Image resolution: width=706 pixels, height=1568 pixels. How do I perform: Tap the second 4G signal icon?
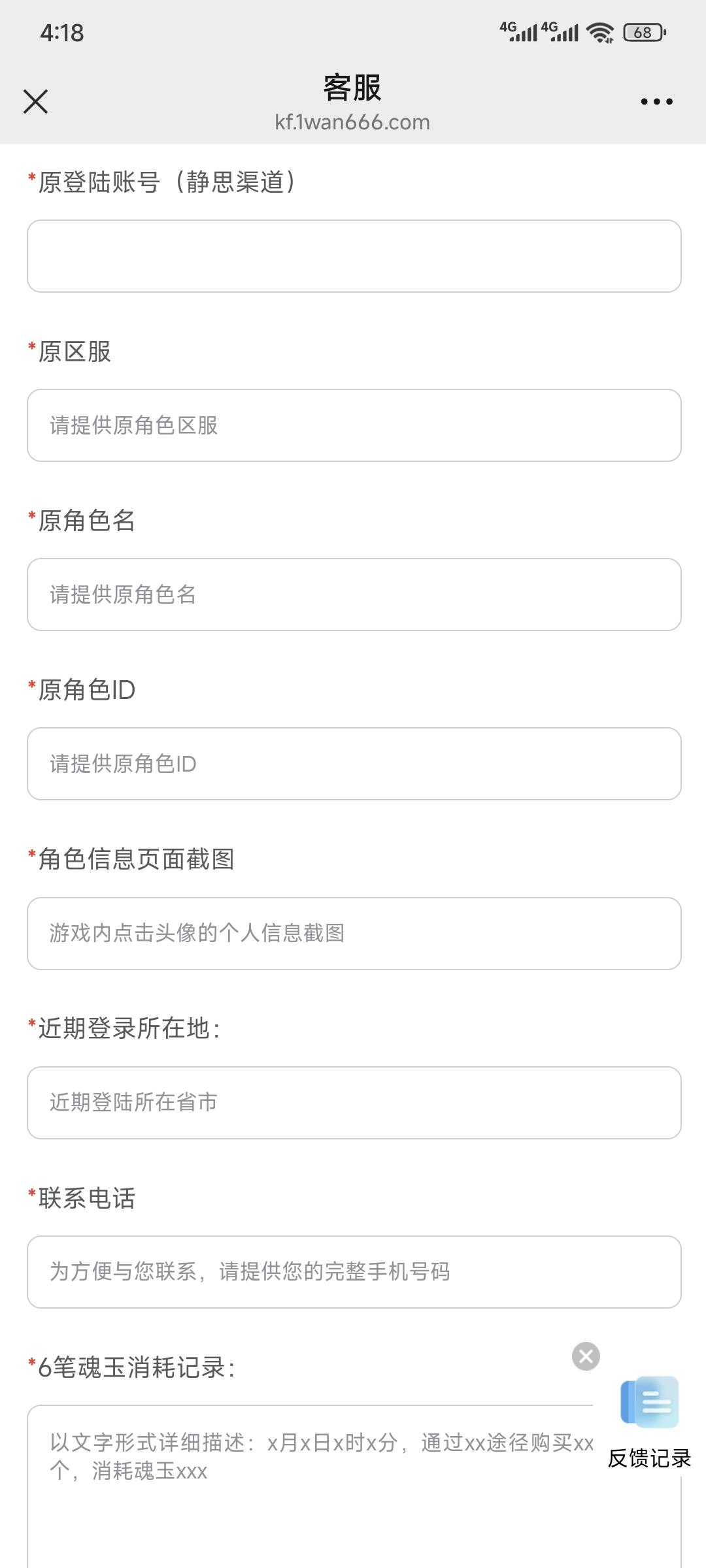pyautogui.click(x=560, y=31)
